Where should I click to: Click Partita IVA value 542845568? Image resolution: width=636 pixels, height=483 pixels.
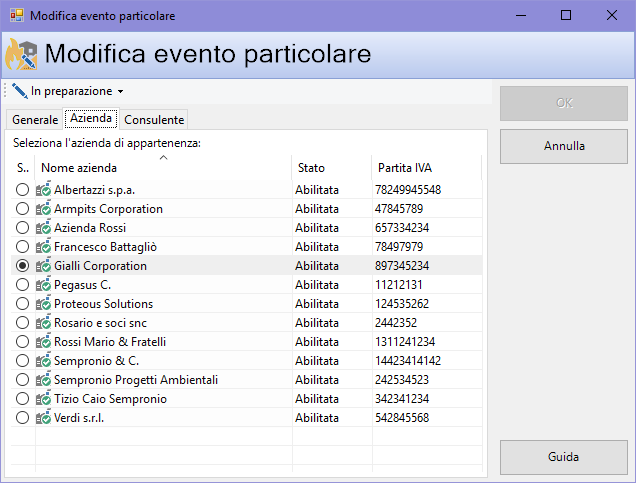pyautogui.click(x=402, y=418)
